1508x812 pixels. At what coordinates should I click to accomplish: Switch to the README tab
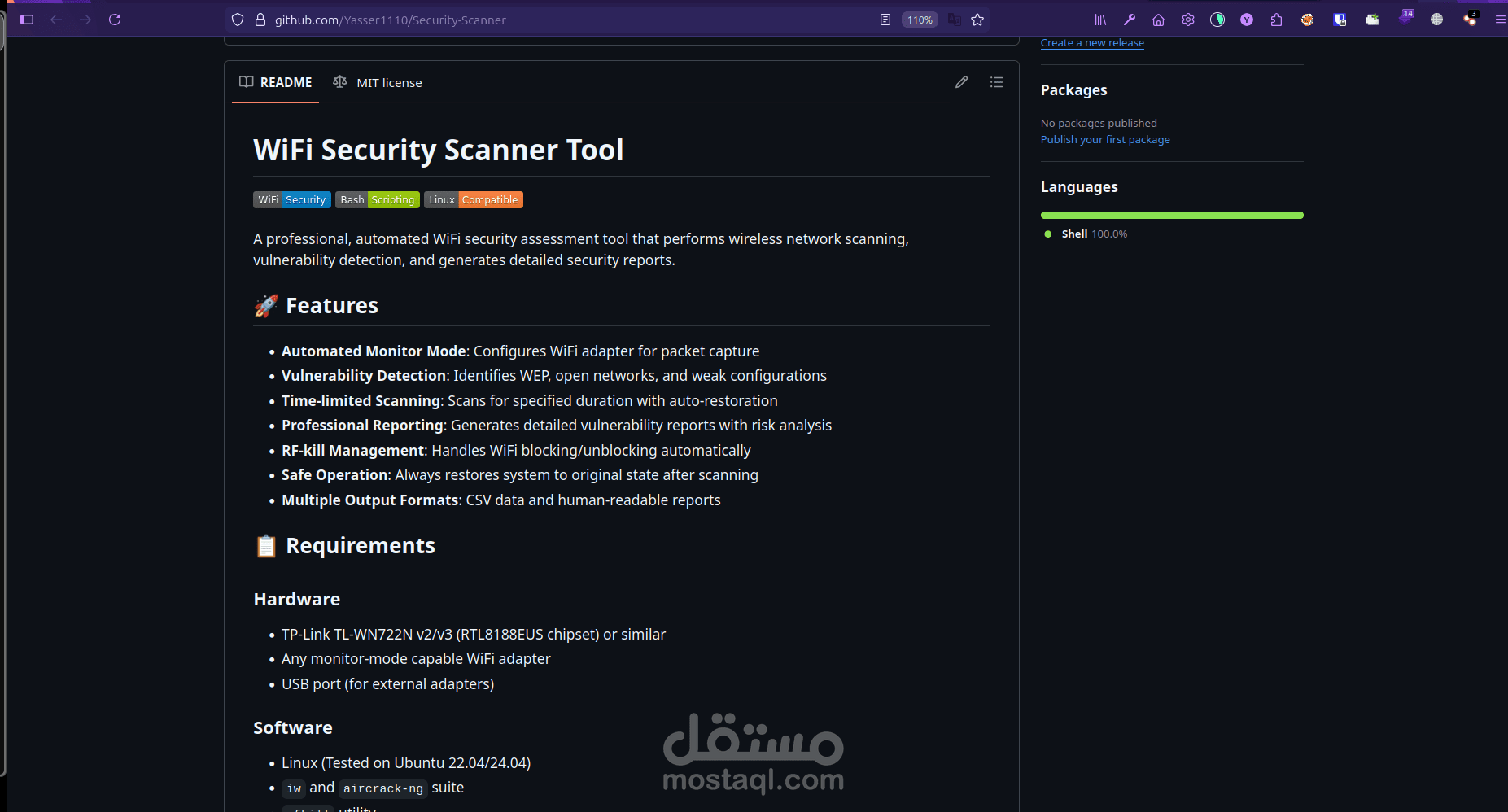pyautogui.click(x=275, y=82)
